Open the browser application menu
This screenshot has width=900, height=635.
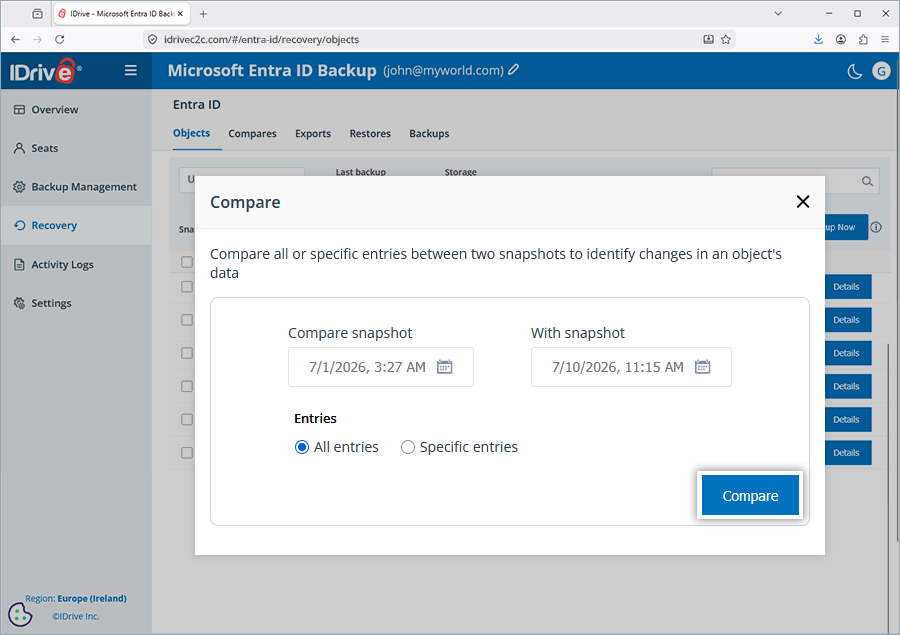[885, 40]
